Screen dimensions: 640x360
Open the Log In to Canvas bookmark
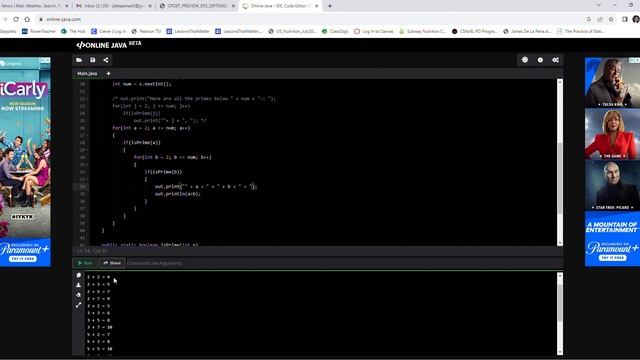pyautogui.click(x=374, y=31)
